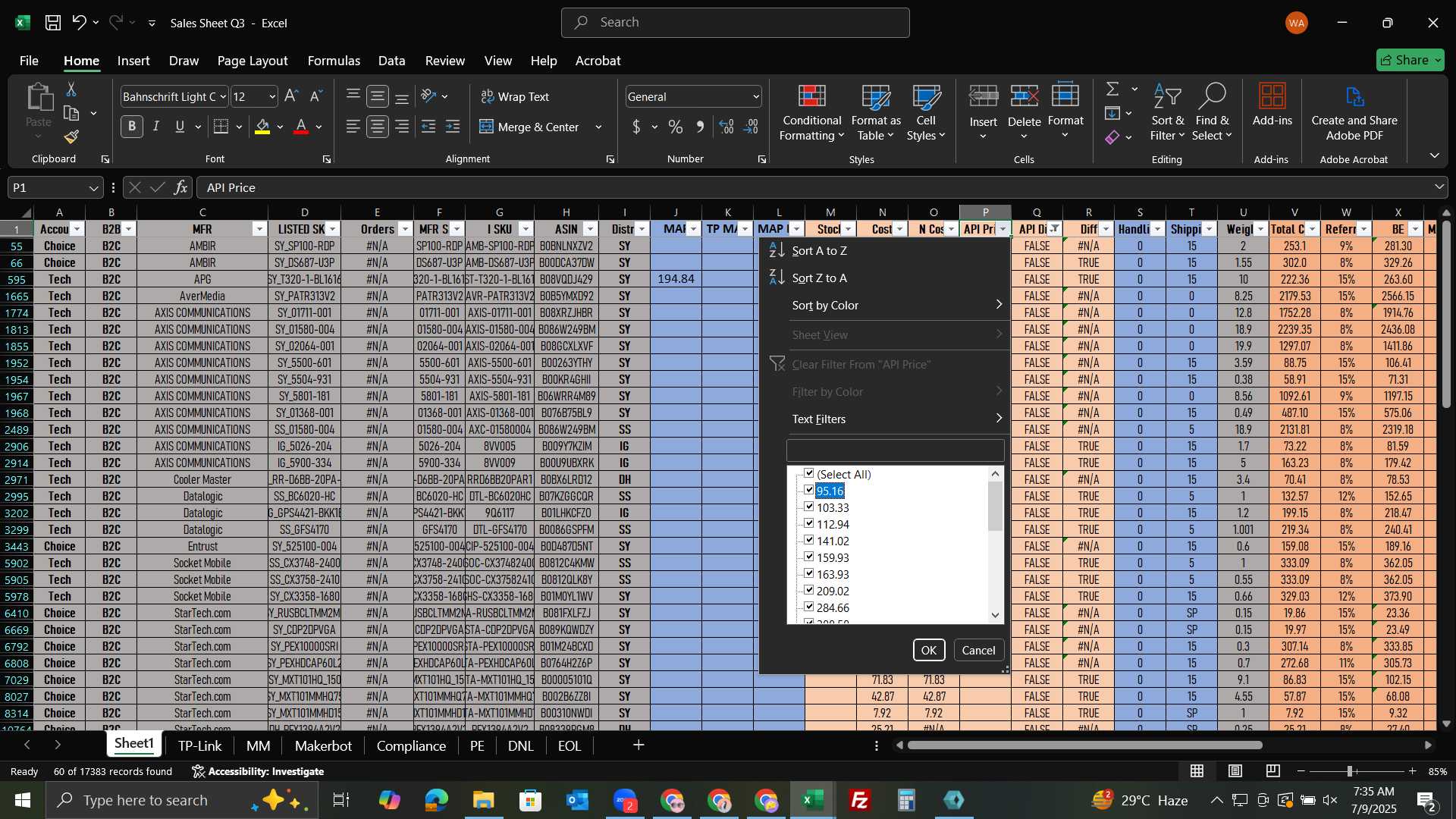The image size is (1456, 819).
Task: Open the Font Color dropdown arrow
Action: [x=319, y=127]
